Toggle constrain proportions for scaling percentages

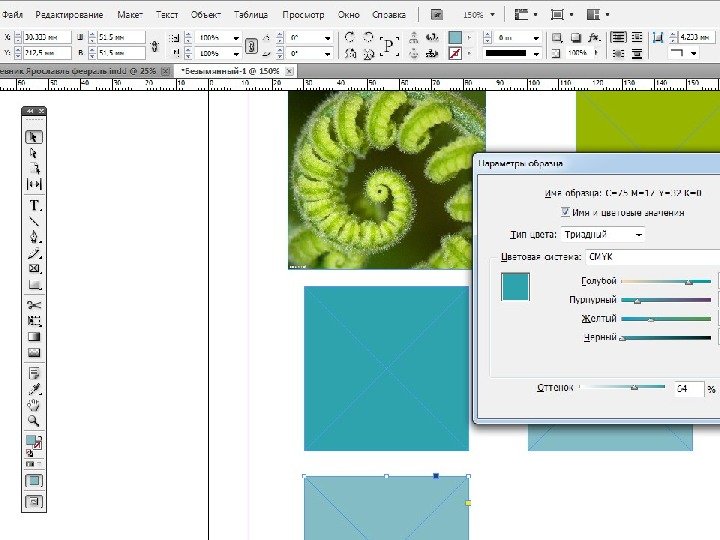(251, 45)
